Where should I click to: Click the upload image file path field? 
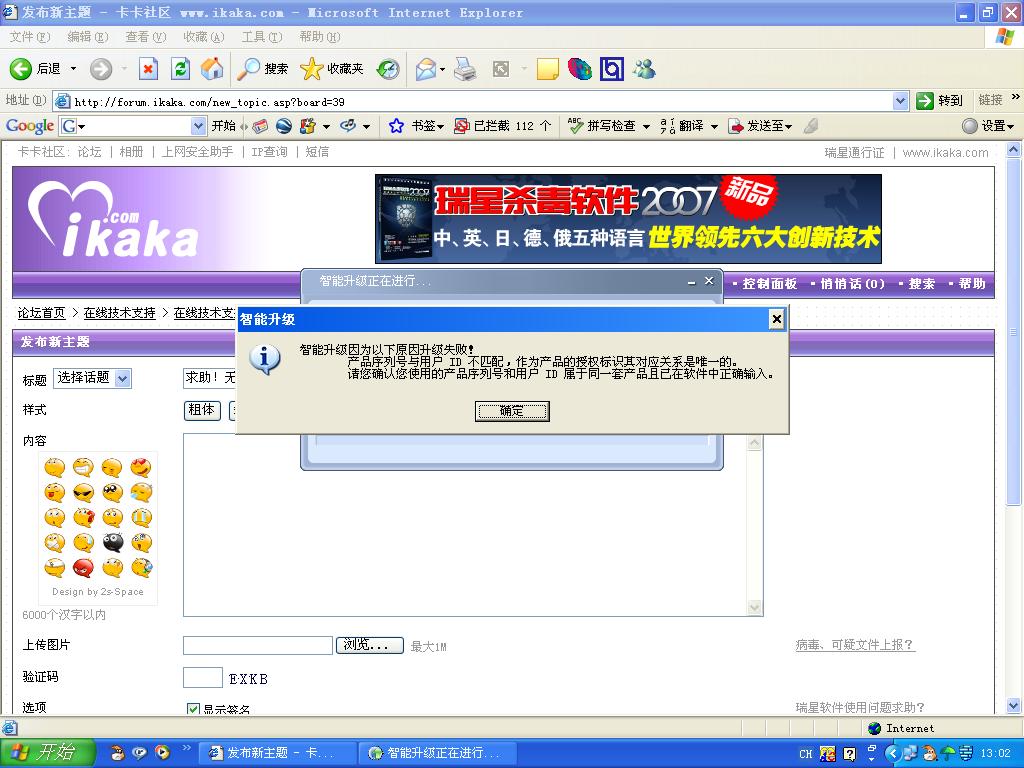[x=258, y=645]
